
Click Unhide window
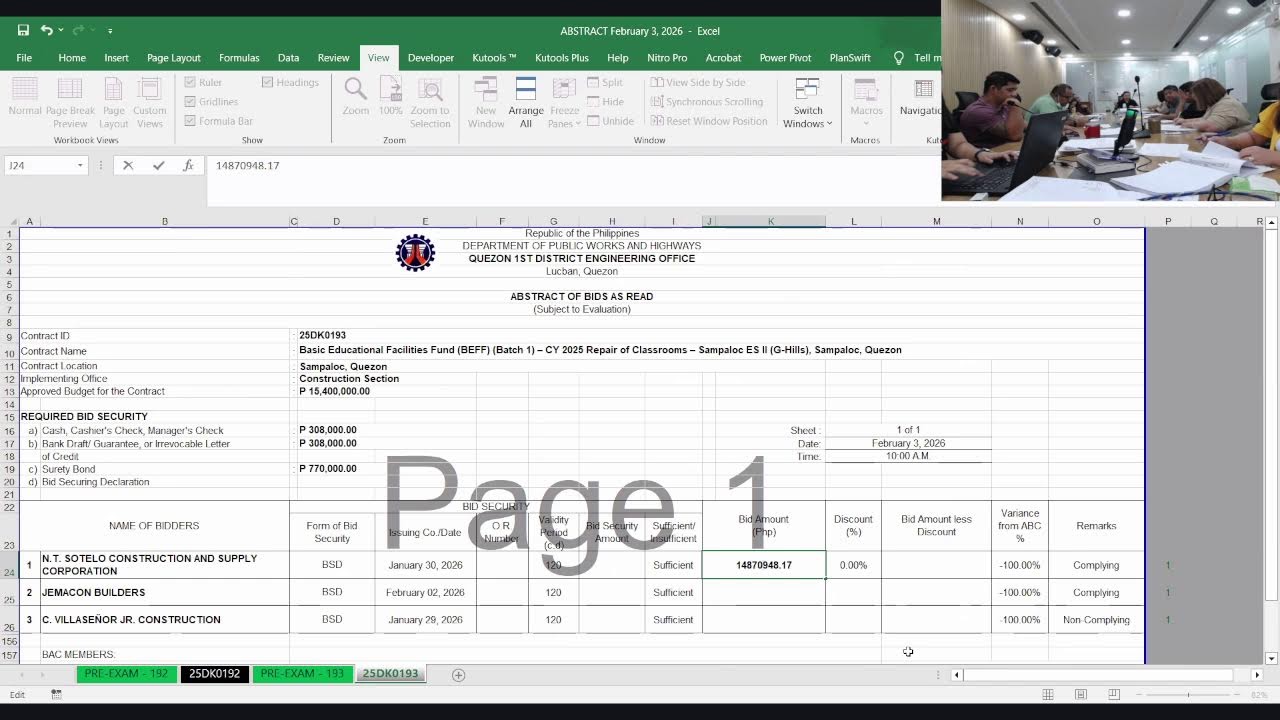tap(610, 121)
